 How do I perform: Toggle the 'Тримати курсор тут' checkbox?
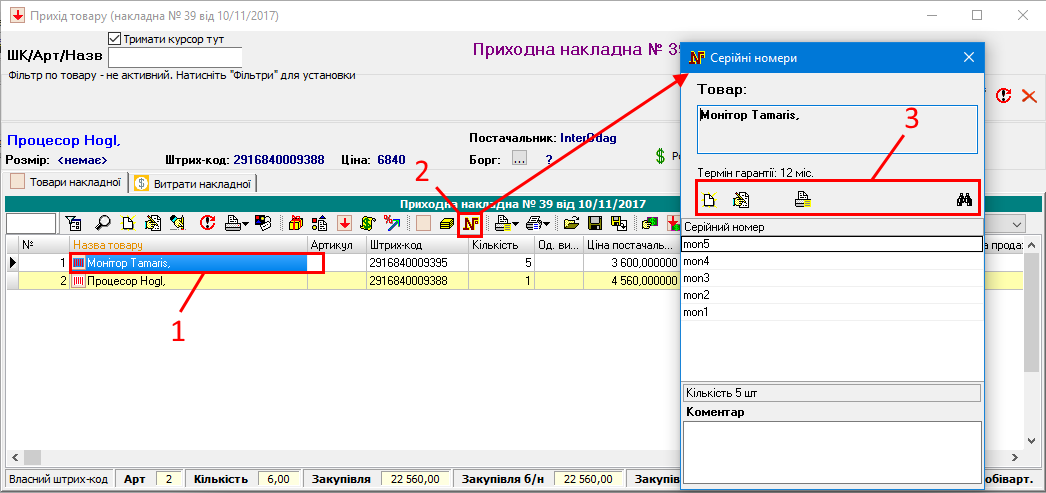point(114,39)
